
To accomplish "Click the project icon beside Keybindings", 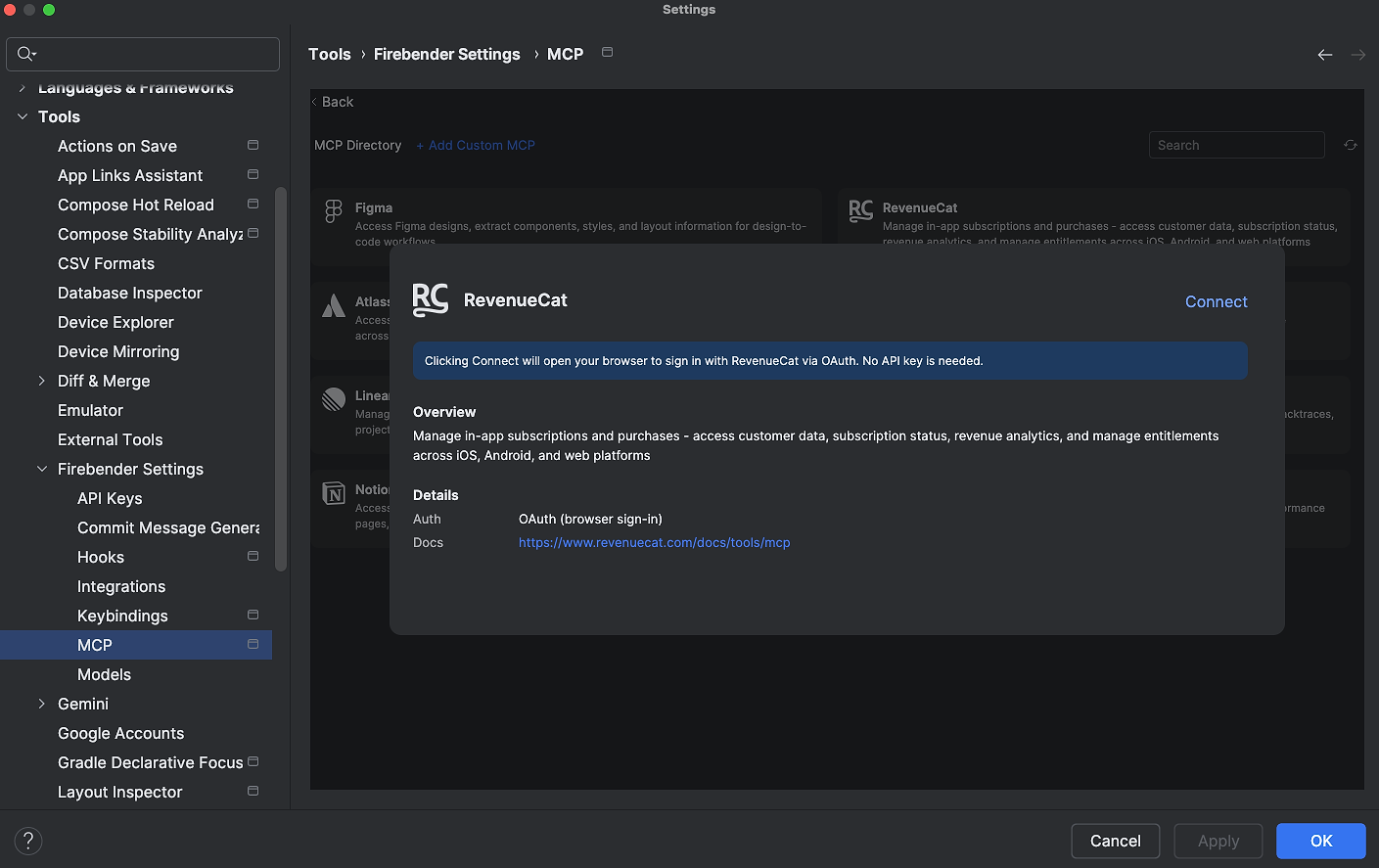I will coord(253,615).
